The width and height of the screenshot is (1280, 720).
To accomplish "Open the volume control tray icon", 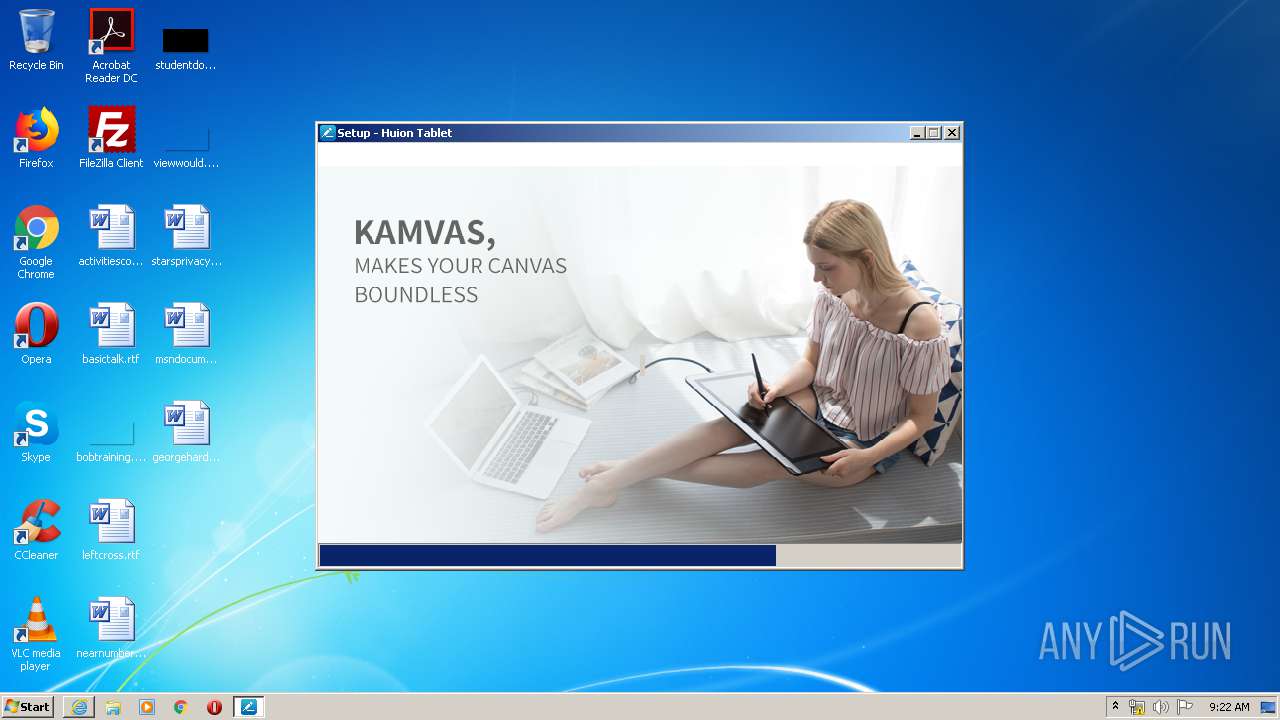I will click(1161, 707).
